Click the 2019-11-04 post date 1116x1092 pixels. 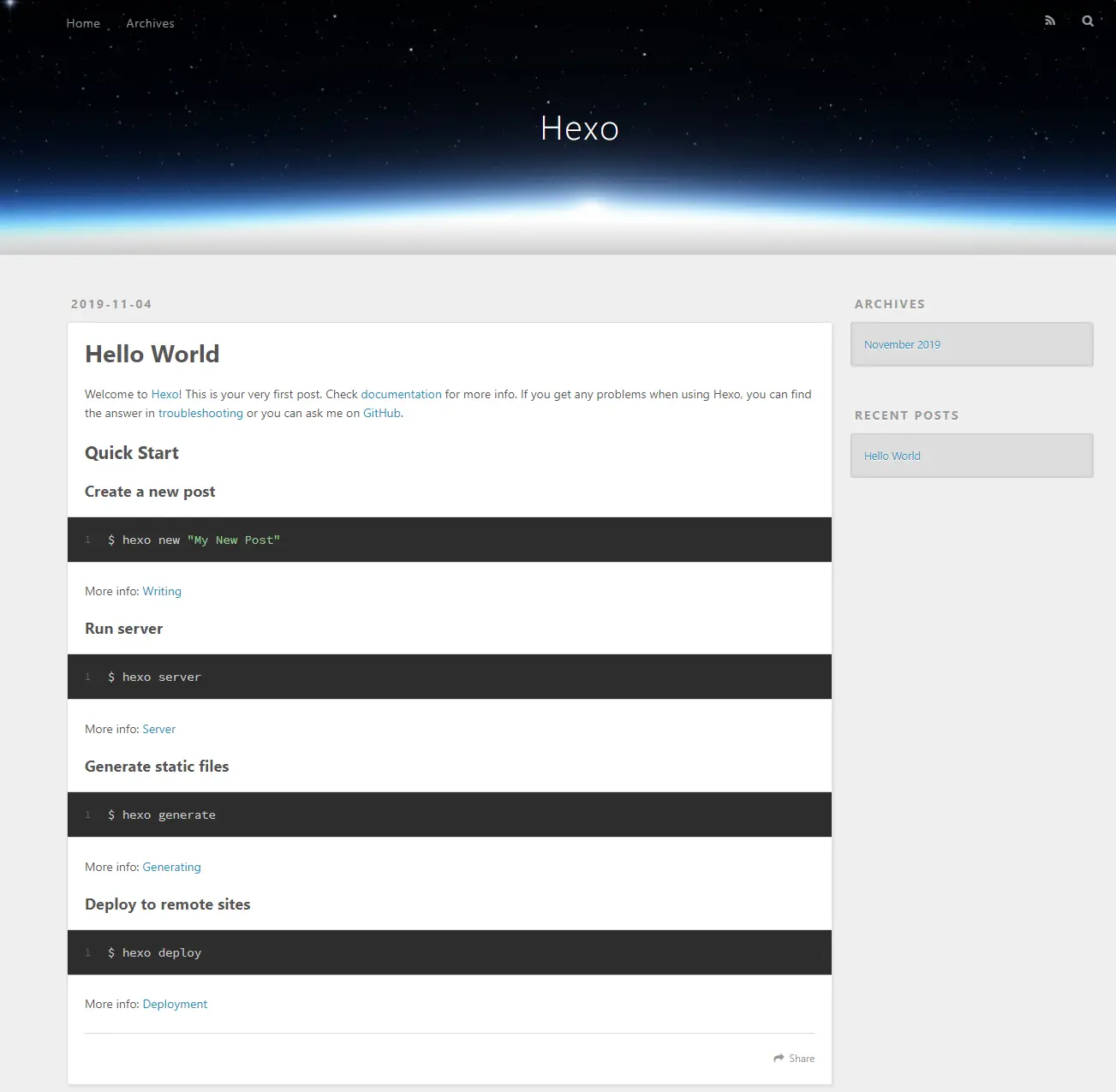[111, 304]
